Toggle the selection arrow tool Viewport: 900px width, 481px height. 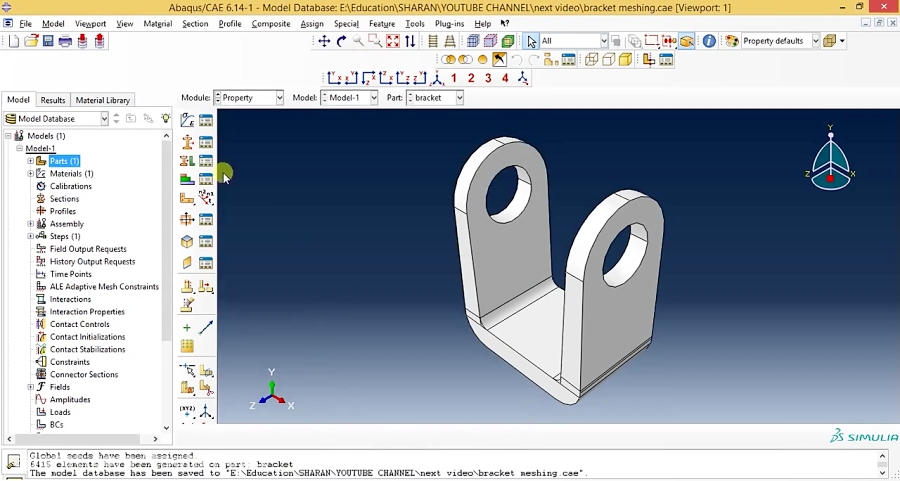coord(532,41)
